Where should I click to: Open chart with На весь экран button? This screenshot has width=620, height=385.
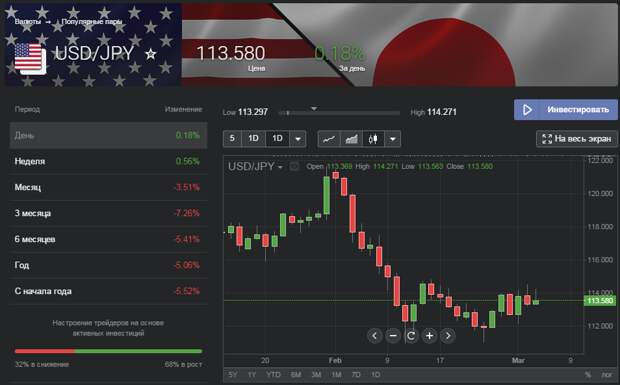[x=577, y=139]
